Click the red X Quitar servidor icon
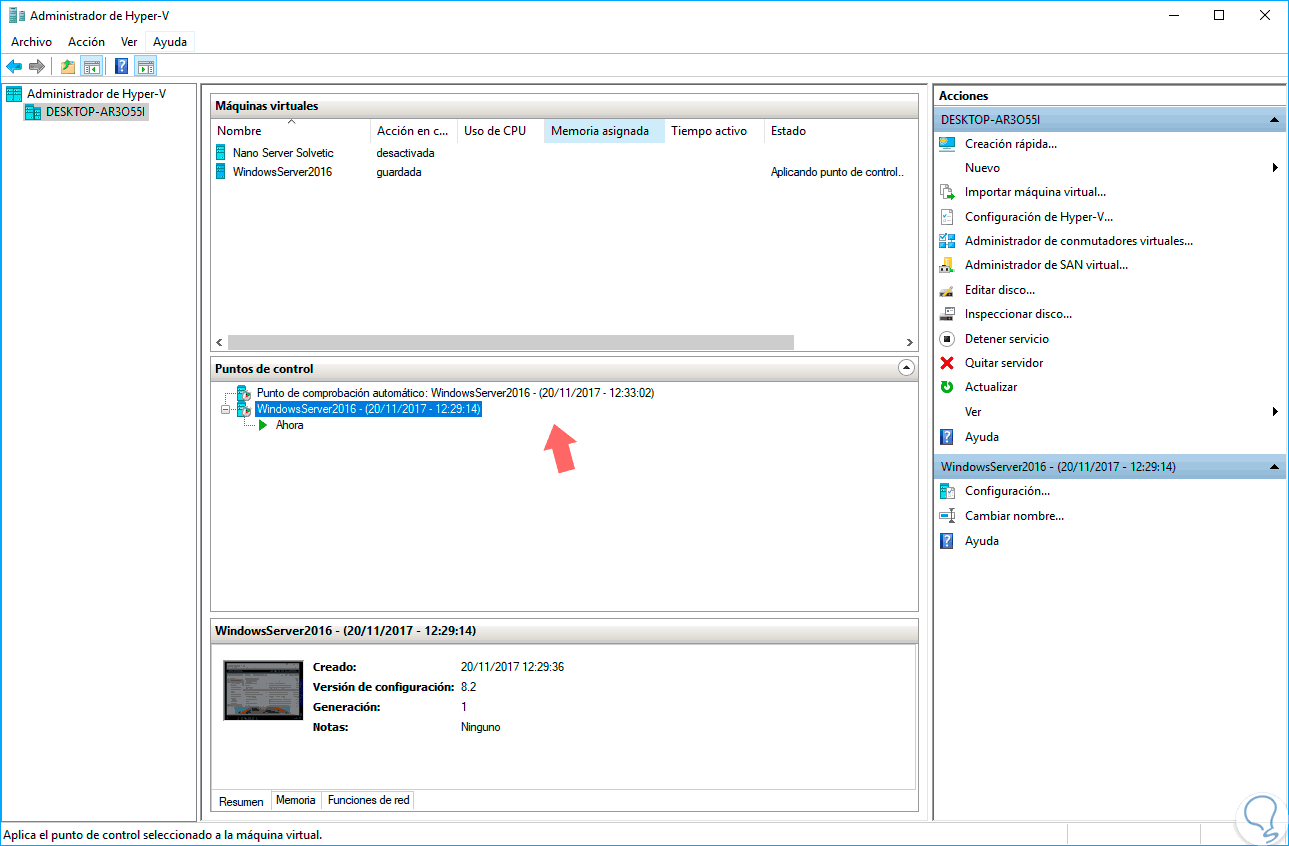 point(947,363)
